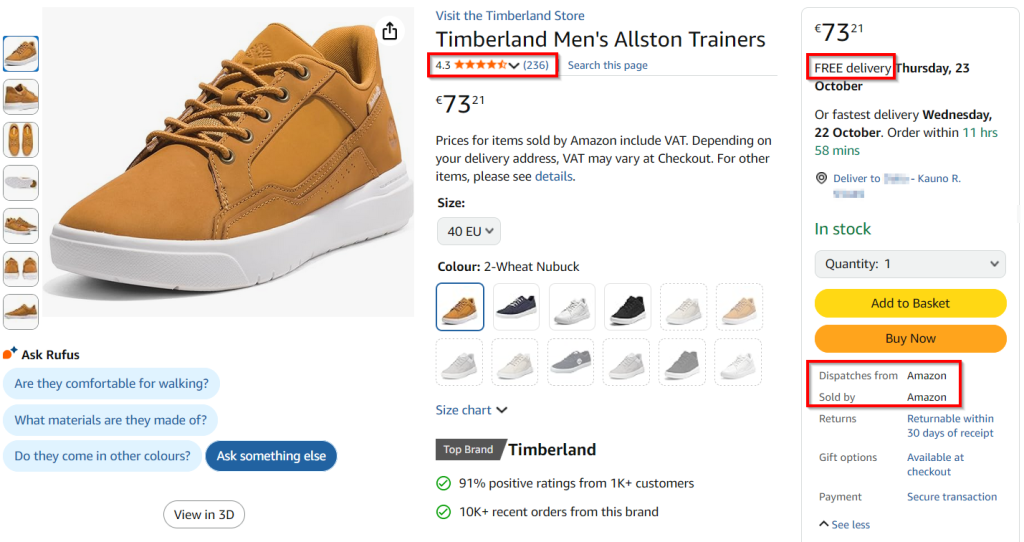This screenshot has height=542, width=1024.
Task: Open ratings breakdown chevron next to stars
Action: (x=514, y=66)
